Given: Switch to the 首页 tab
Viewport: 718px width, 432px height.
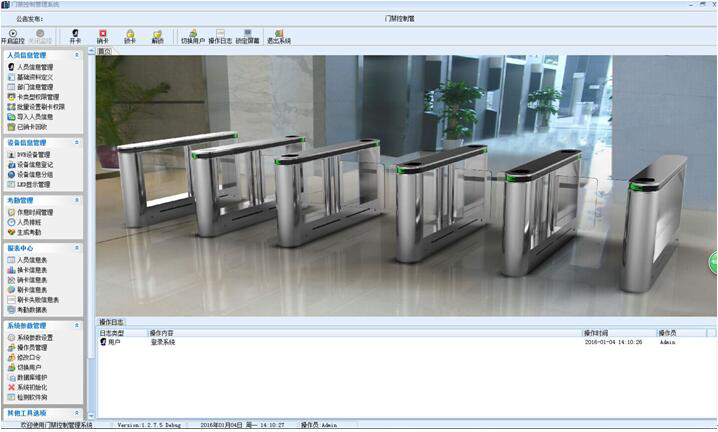Looking at the screenshot, I should [105, 50].
